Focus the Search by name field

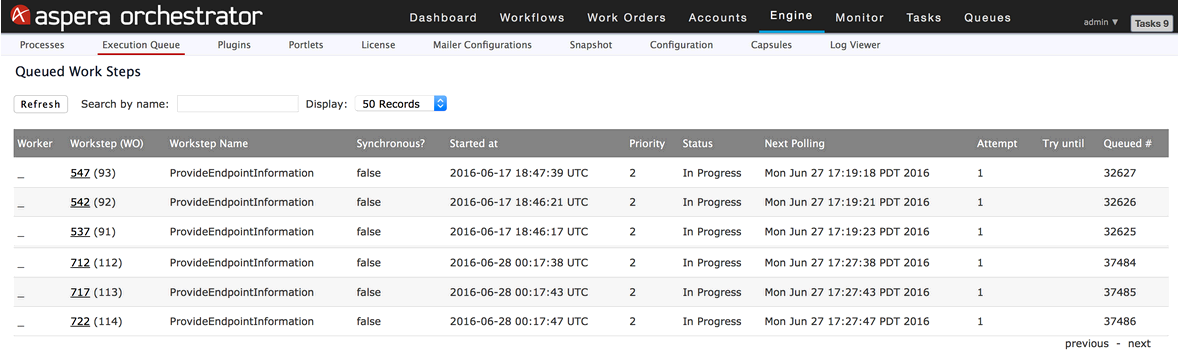(x=237, y=104)
